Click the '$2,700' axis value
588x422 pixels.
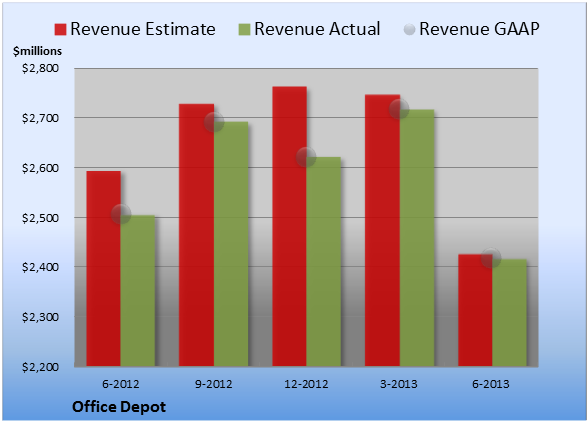point(40,118)
